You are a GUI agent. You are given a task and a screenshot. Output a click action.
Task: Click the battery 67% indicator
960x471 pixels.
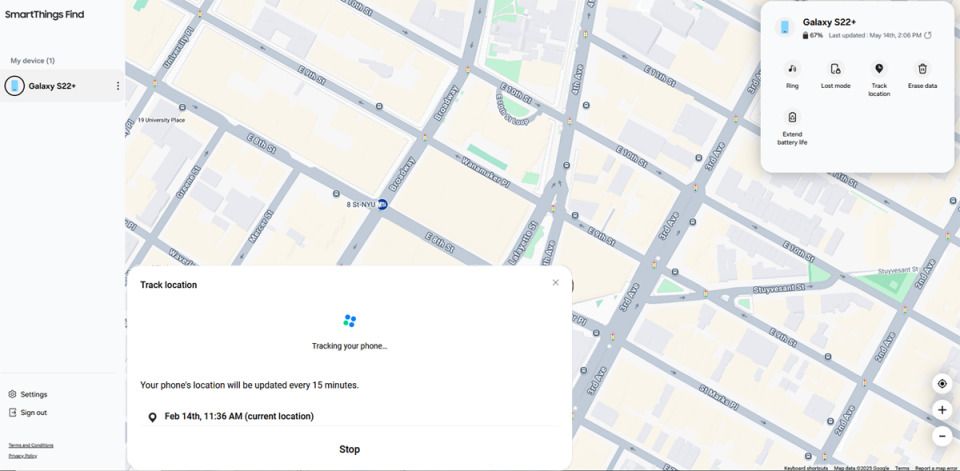pos(813,36)
